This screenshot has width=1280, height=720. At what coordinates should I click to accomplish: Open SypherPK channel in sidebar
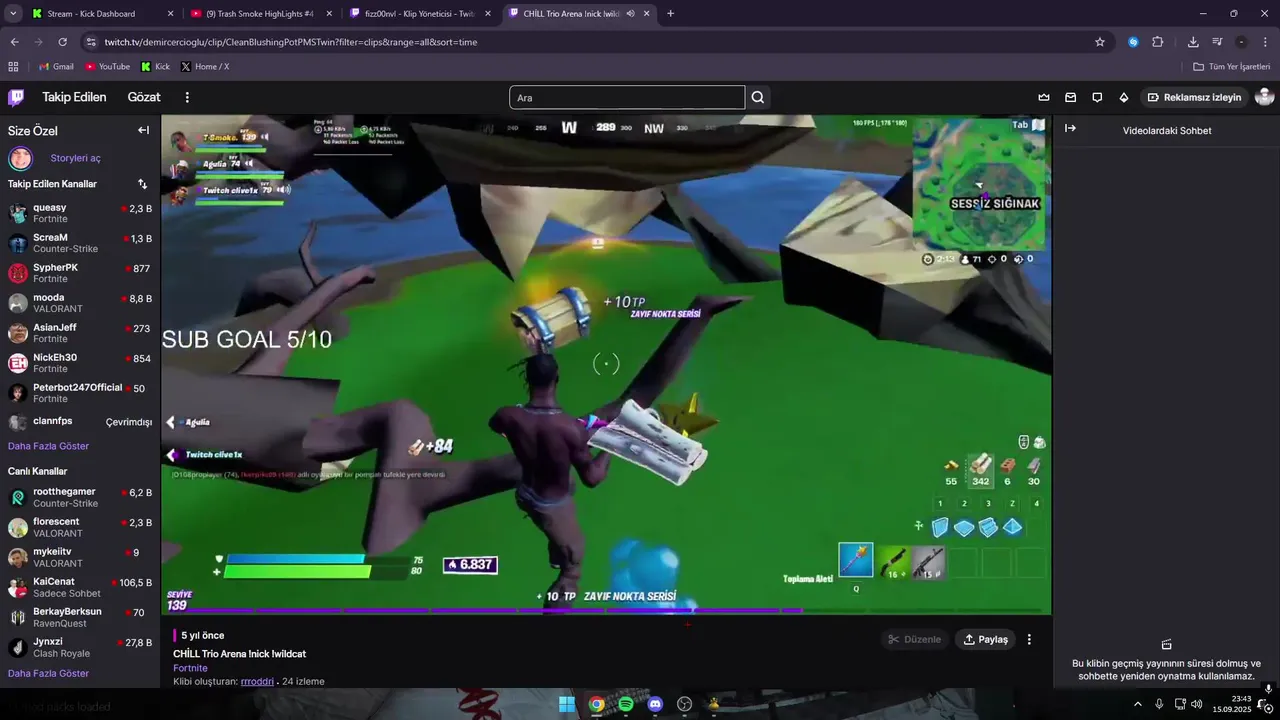pyautogui.click(x=80, y=273)
